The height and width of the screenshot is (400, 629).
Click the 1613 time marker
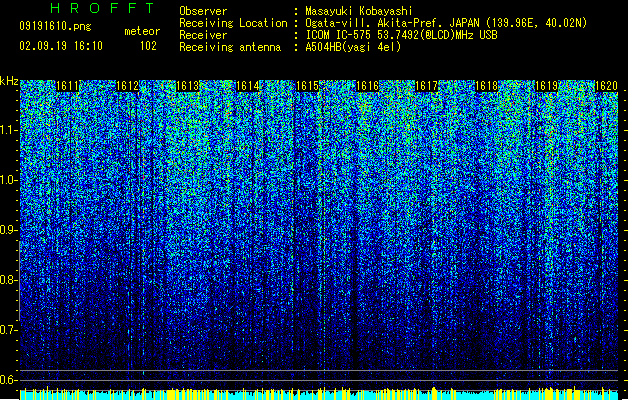coord(187,86)
